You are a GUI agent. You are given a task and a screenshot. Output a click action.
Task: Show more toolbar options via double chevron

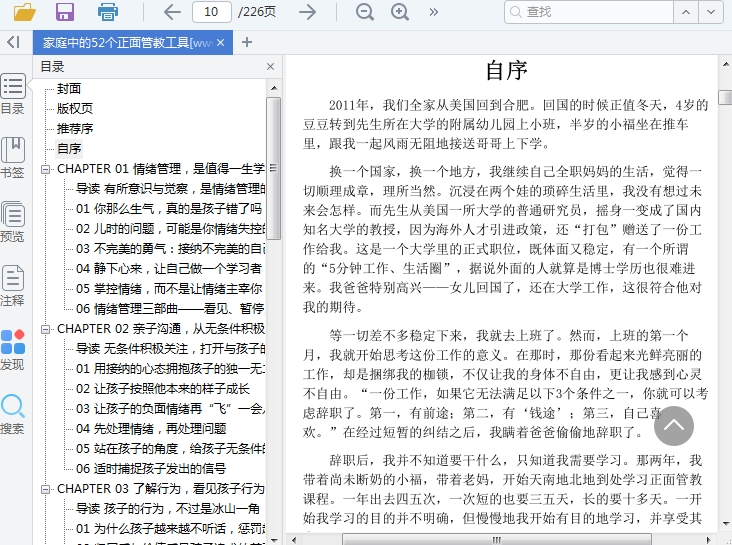[x=434, y=12]
